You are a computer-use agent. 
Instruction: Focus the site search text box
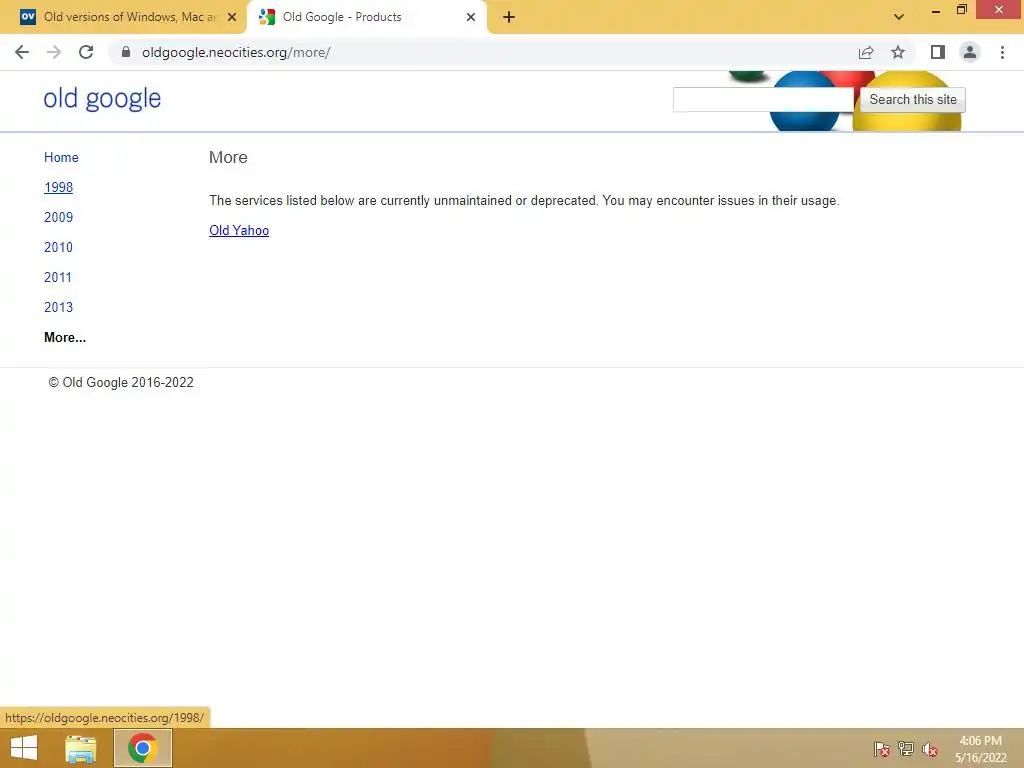(x=763, y=99)
